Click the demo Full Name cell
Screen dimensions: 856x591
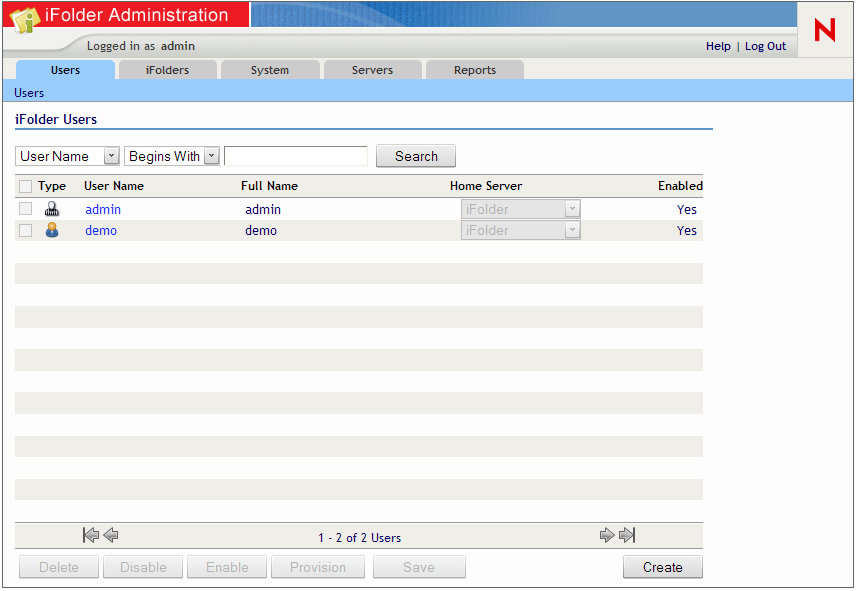click(261, 231)
